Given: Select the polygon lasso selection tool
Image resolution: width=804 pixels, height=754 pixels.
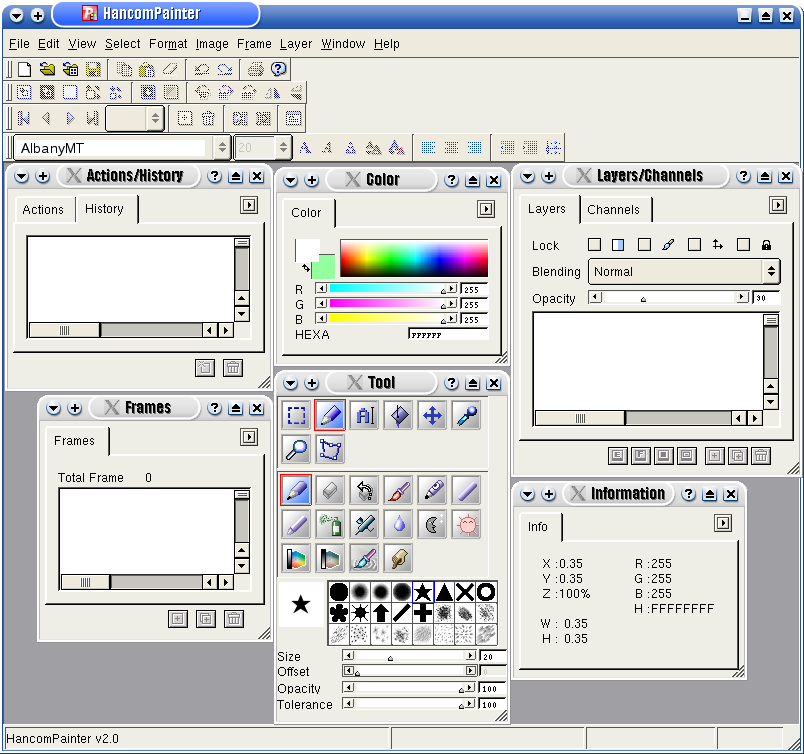Looking at the screenshot, I should 330,449.
